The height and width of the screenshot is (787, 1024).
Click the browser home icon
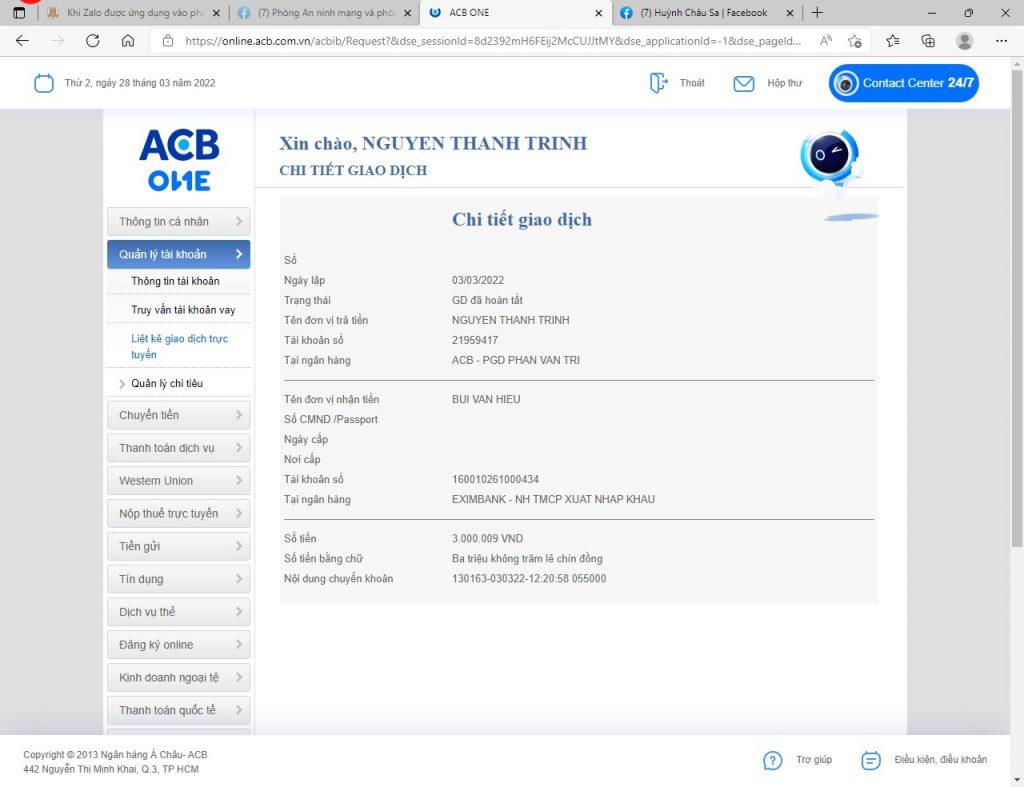click(128, 41)
